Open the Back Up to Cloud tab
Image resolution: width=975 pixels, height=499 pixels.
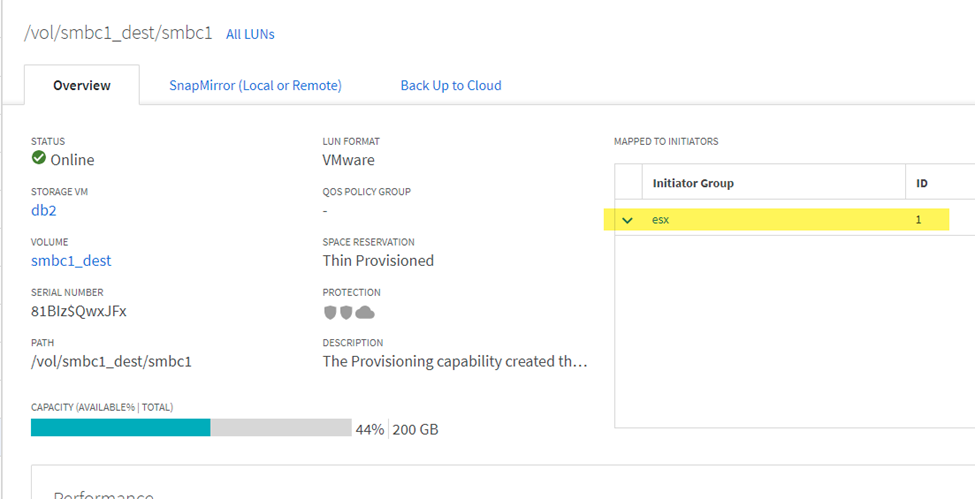click(x=451, y=86)
